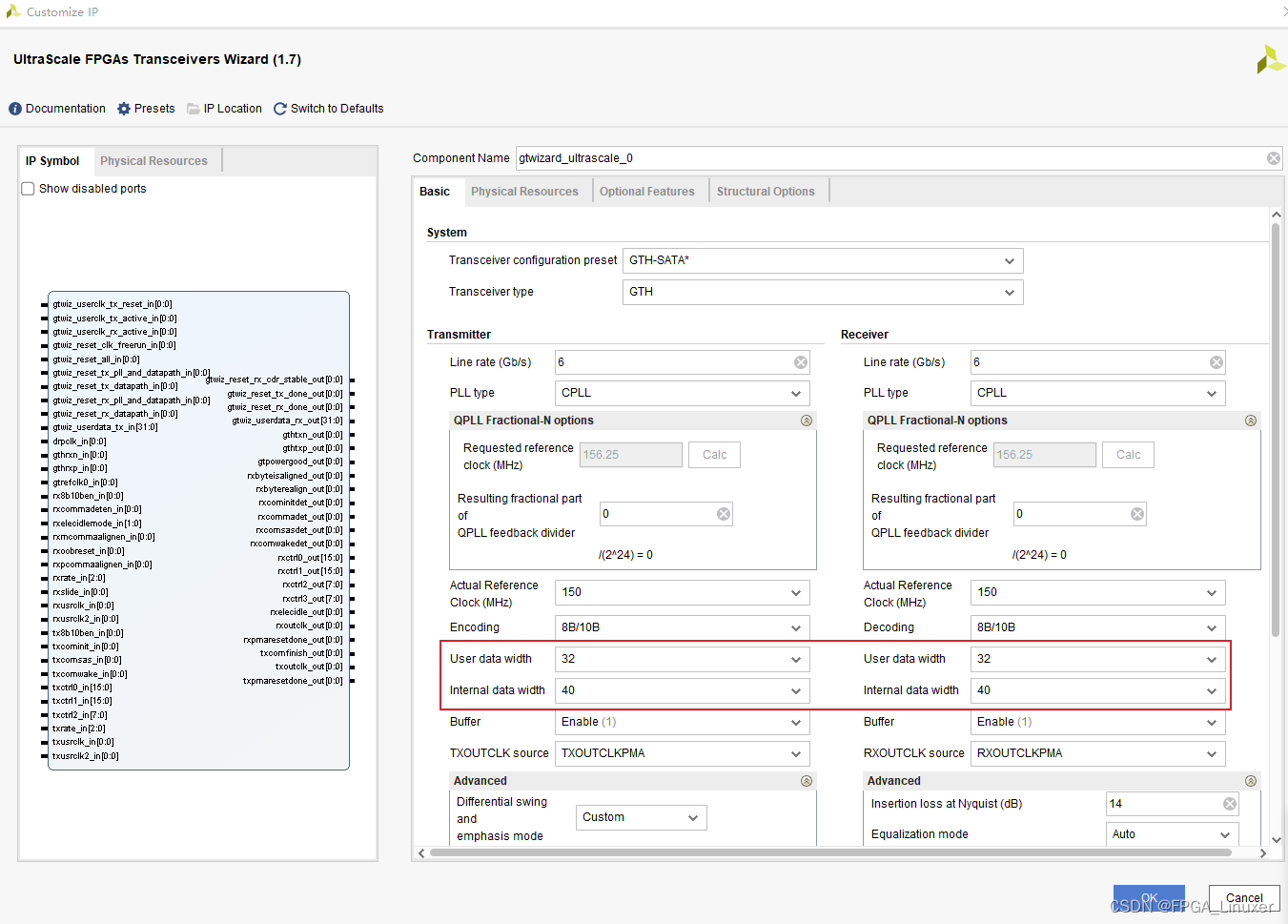Open Transmitter Internal data width dropdown
Screen dimensions: 1288x924
(683, 690)
